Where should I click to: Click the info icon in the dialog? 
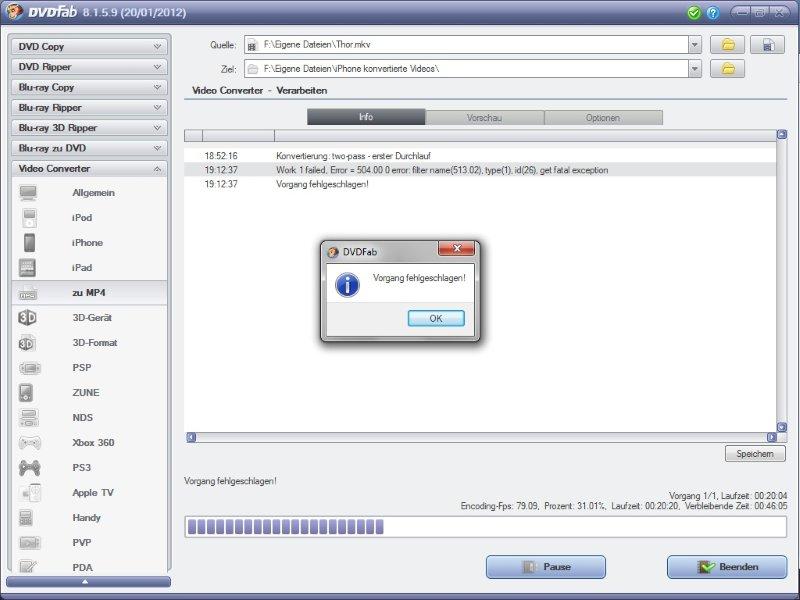(x=347, y=285)
